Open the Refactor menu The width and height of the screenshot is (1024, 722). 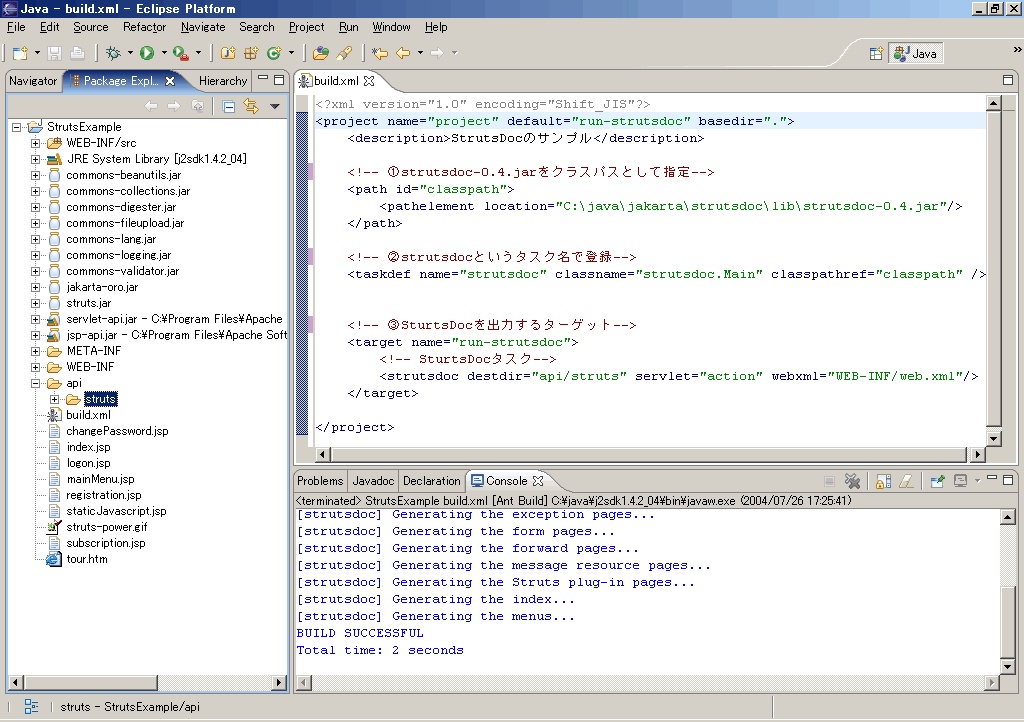(x=144, y=27)
